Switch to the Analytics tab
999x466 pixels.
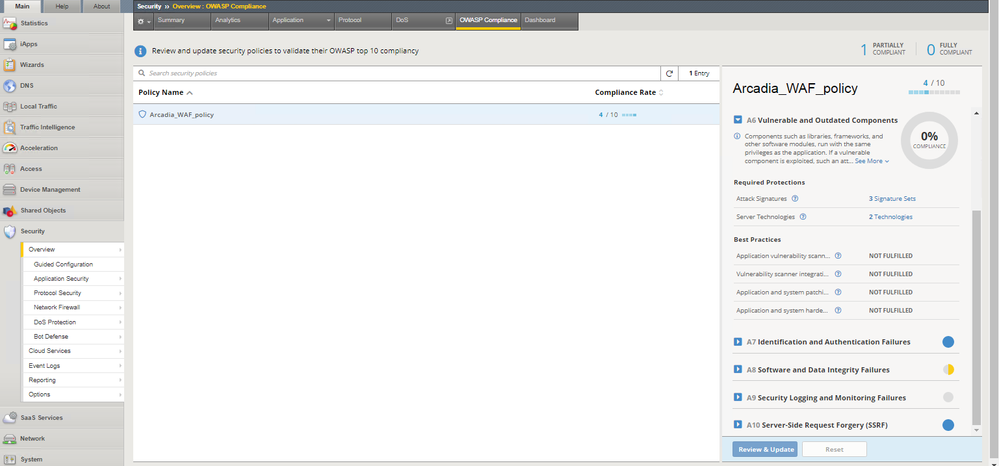(x=240, y=21)
